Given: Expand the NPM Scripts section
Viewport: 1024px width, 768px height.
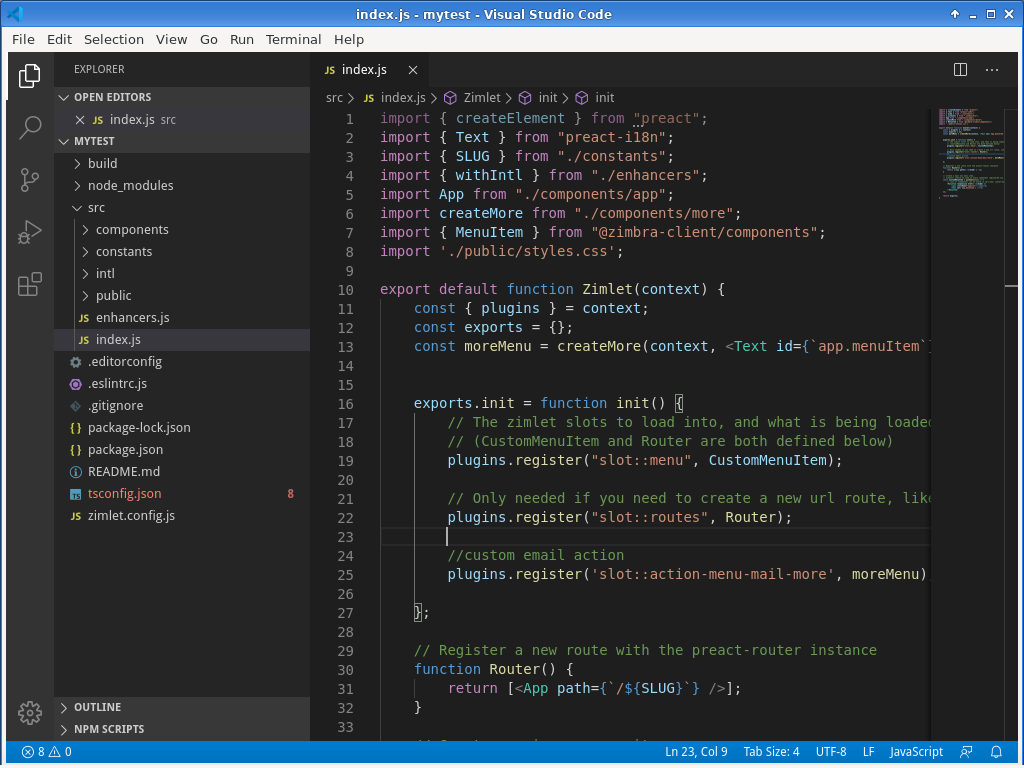Looking at the screenshot, I should coord(63,729).
